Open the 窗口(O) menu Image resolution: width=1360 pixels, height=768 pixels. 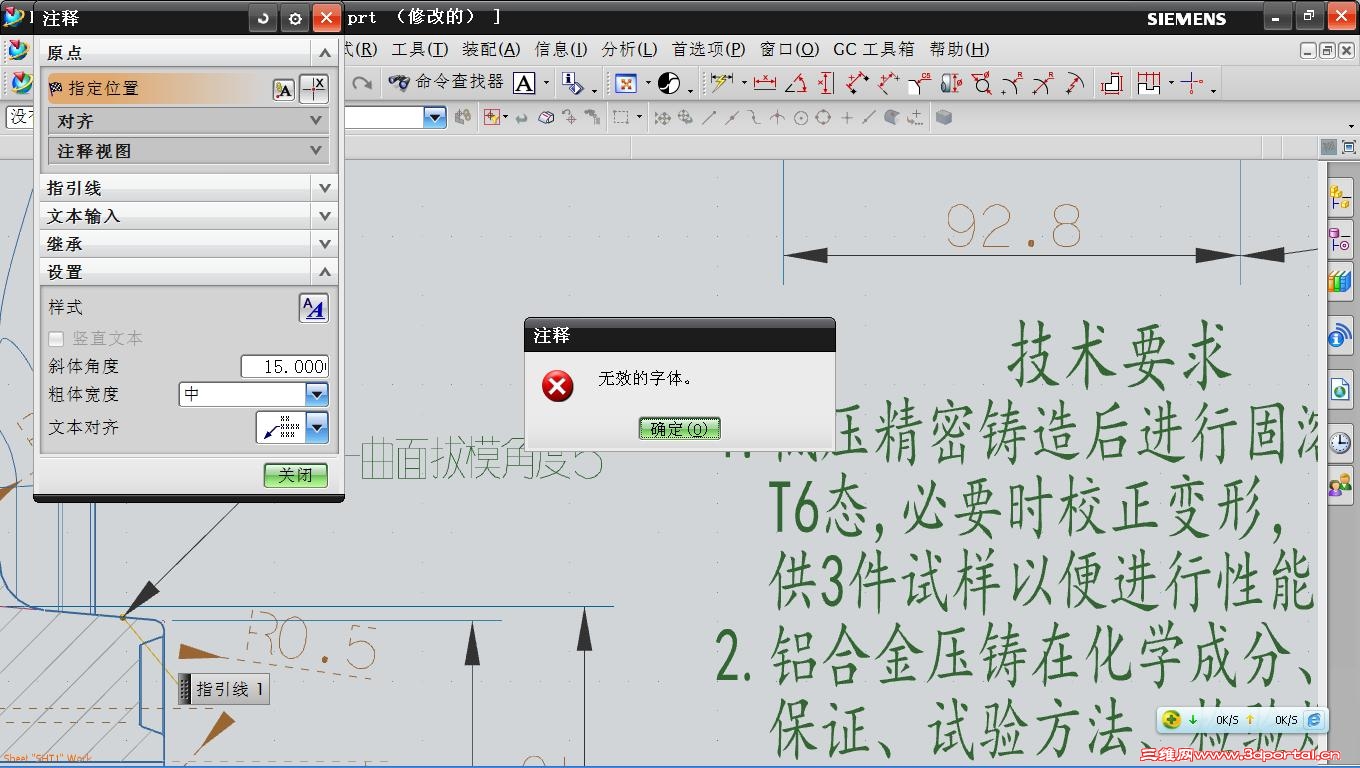(x=789, y=49)
